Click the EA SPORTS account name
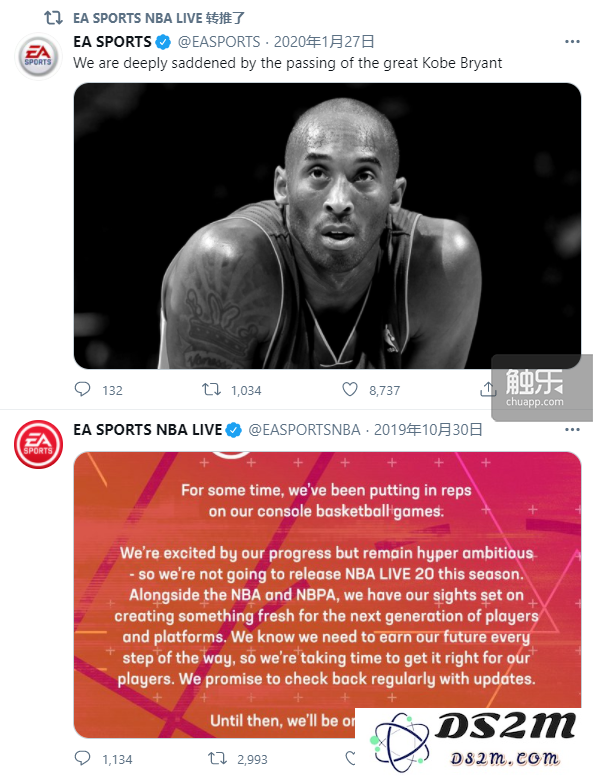Image resolution: width=593 pixels, height=776 pixels. tap(112, 42)
